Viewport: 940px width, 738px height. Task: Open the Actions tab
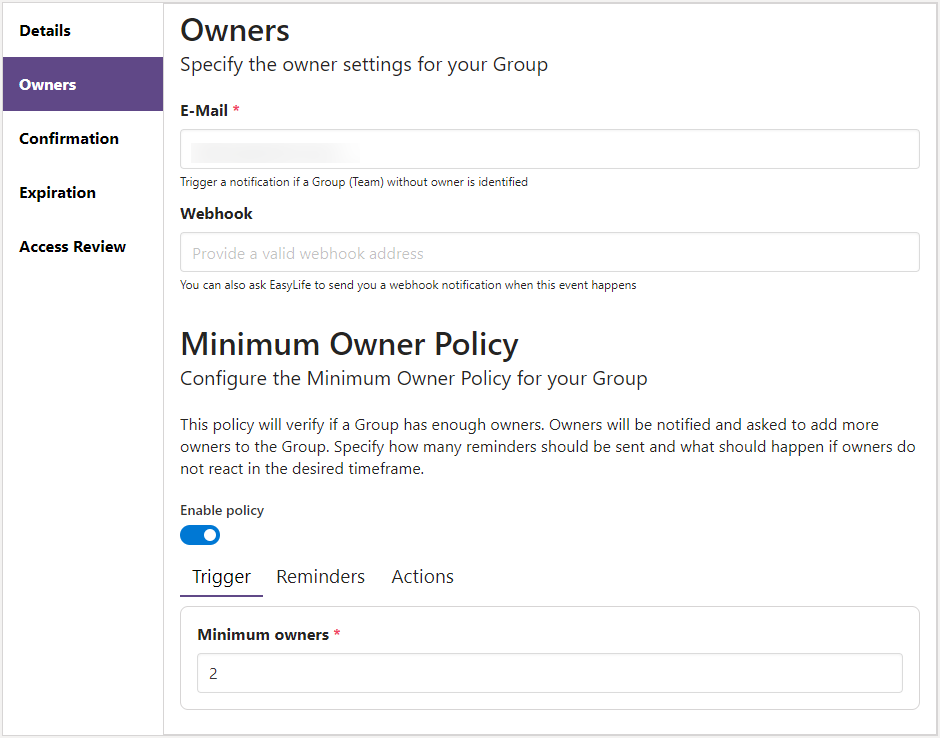click(x=422, y=576)
